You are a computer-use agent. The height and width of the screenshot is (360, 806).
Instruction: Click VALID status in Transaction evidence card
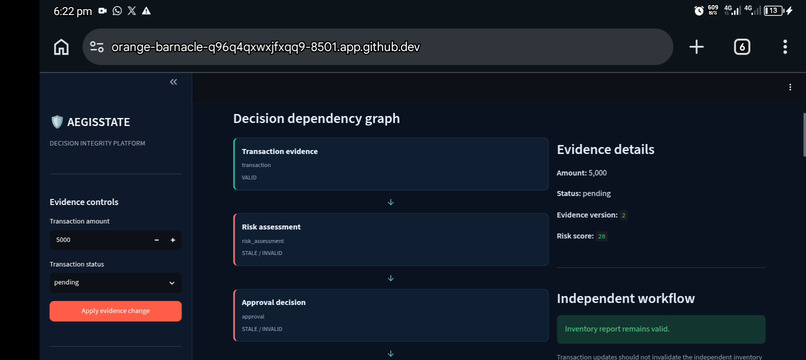(x=249, y=177)
